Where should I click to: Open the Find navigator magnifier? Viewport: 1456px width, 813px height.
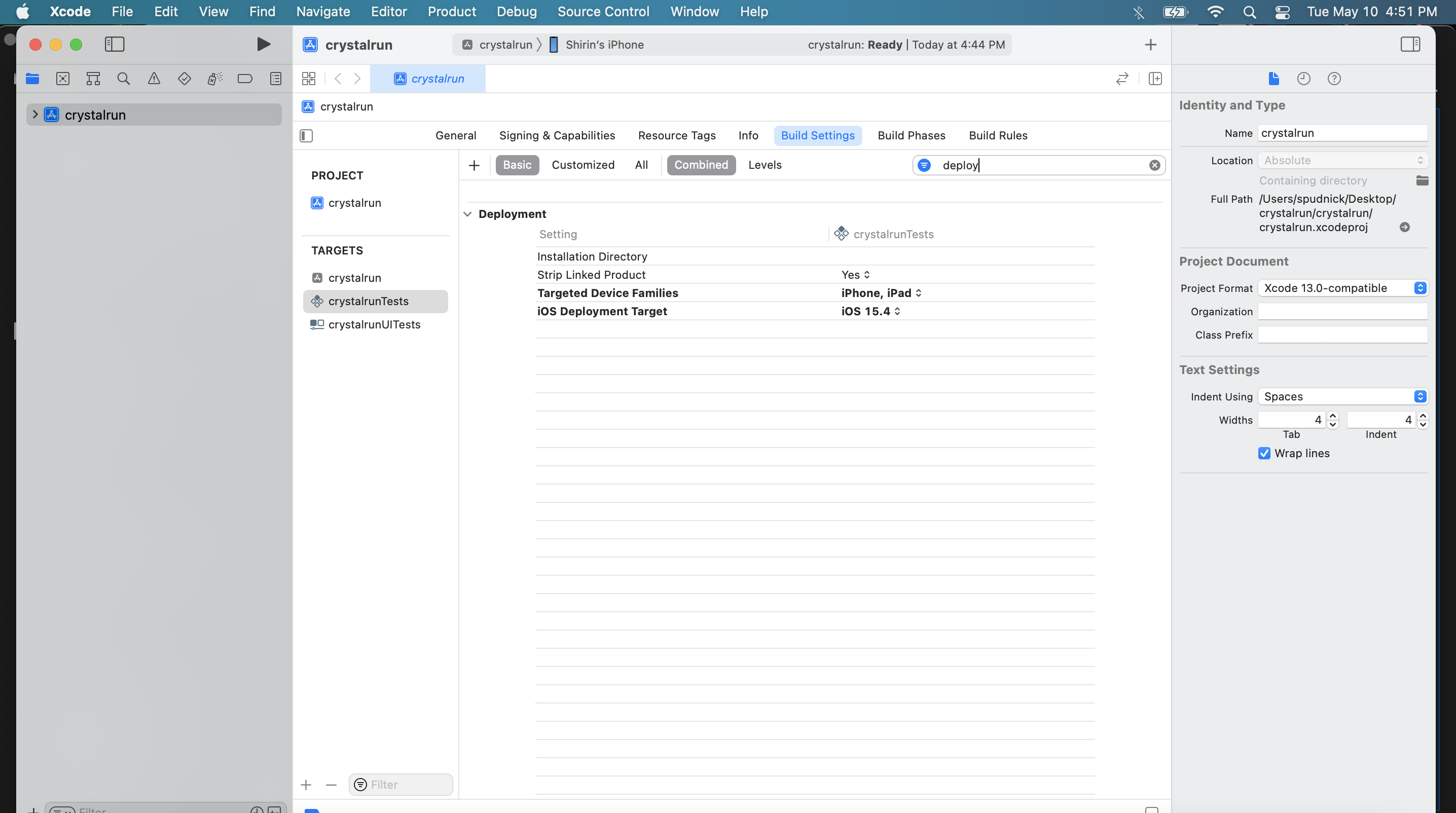coord(124,79)
